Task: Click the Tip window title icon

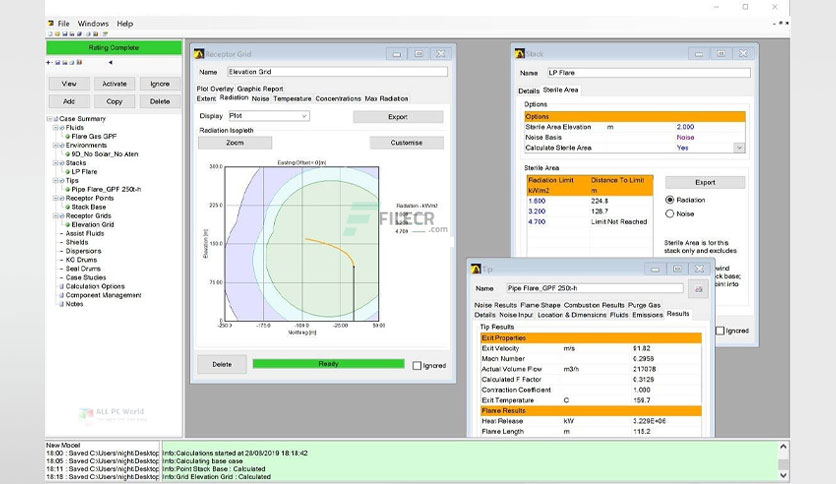Action: coord(476,269)
